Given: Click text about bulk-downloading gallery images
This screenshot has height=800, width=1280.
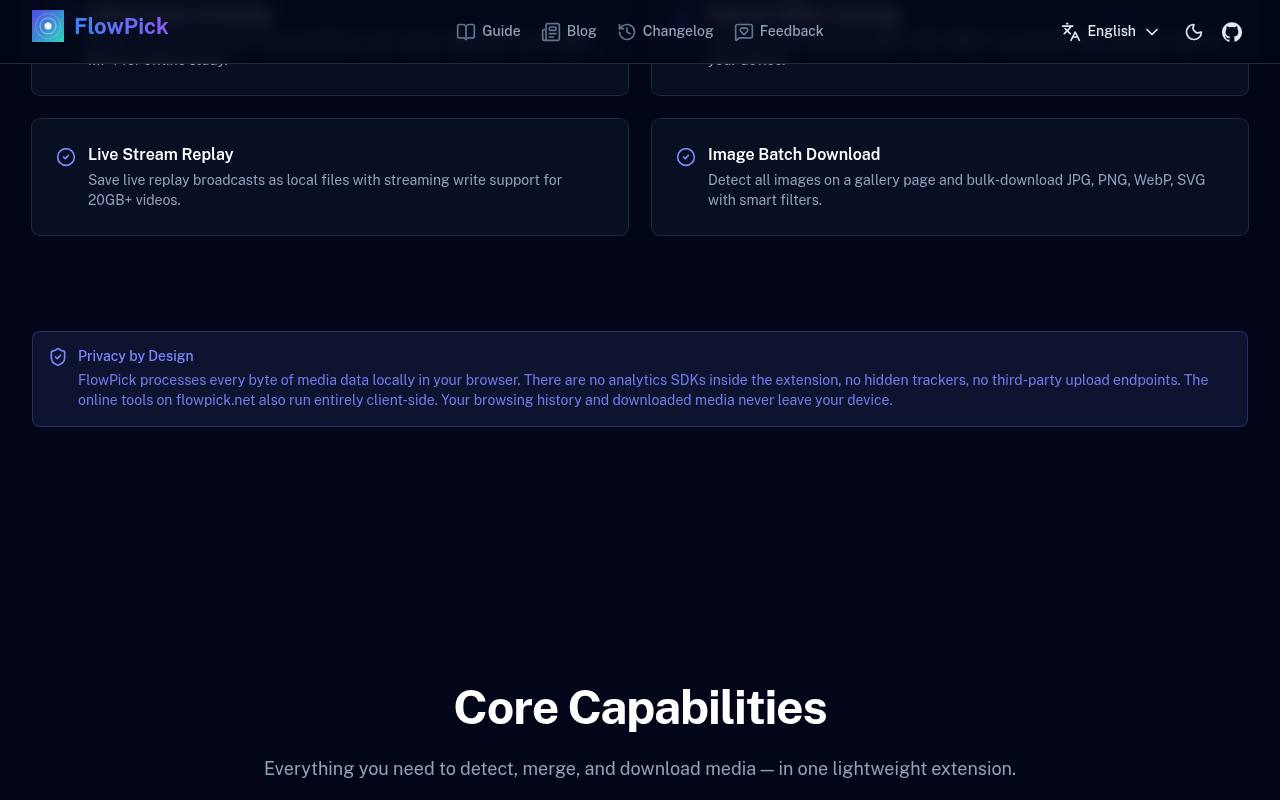Looking at the screenshot, I should [956, 190].
